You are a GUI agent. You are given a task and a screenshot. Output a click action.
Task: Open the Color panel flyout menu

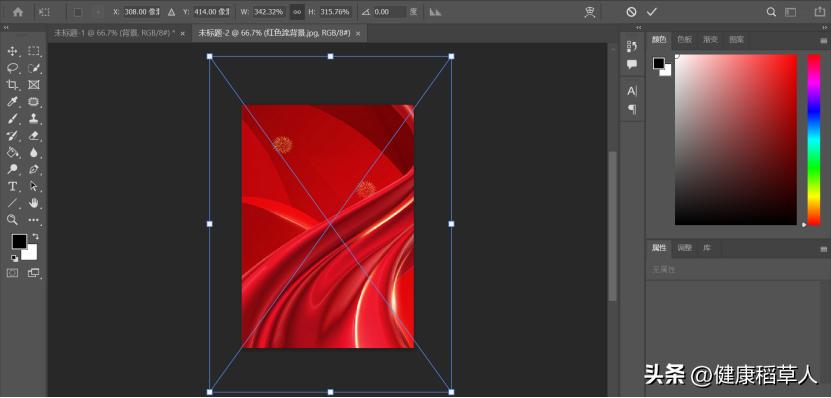tap(823, 40)
